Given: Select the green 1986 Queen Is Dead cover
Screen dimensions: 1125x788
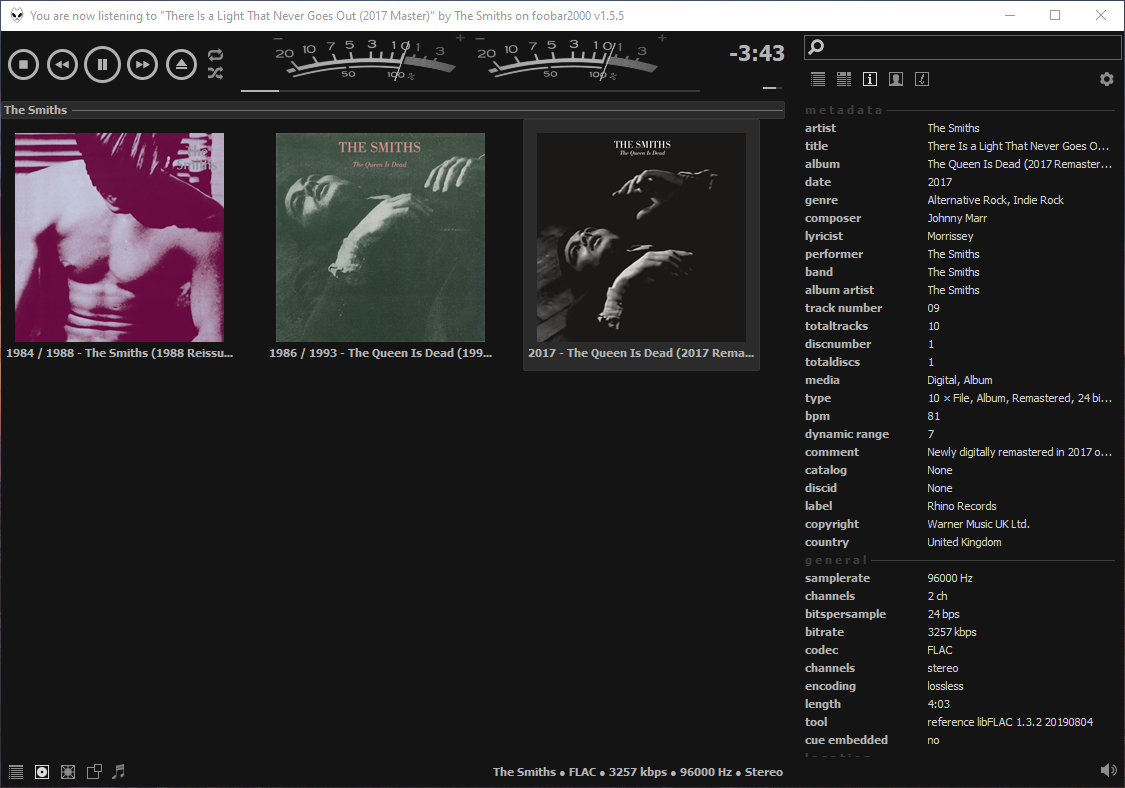Looking at the screenshot, I should pos(380,237).
